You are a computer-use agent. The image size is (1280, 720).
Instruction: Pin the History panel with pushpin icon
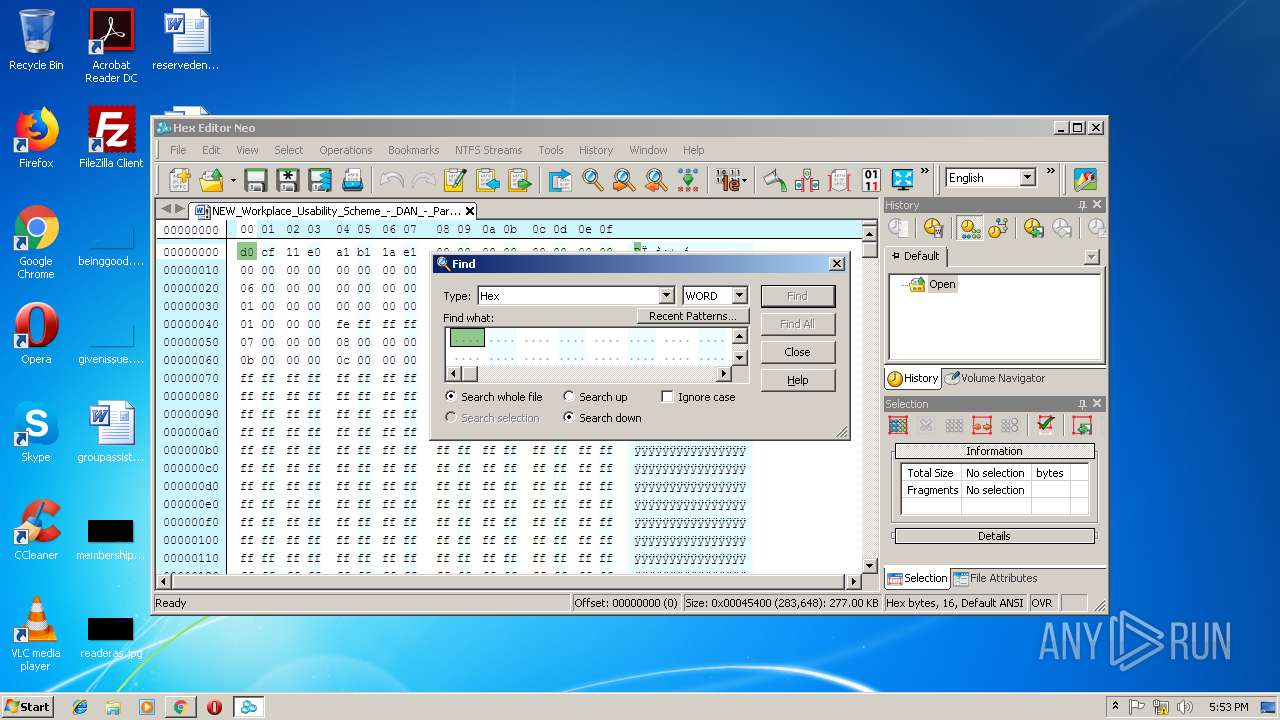pyautogui.click(x=1082, y=205)
